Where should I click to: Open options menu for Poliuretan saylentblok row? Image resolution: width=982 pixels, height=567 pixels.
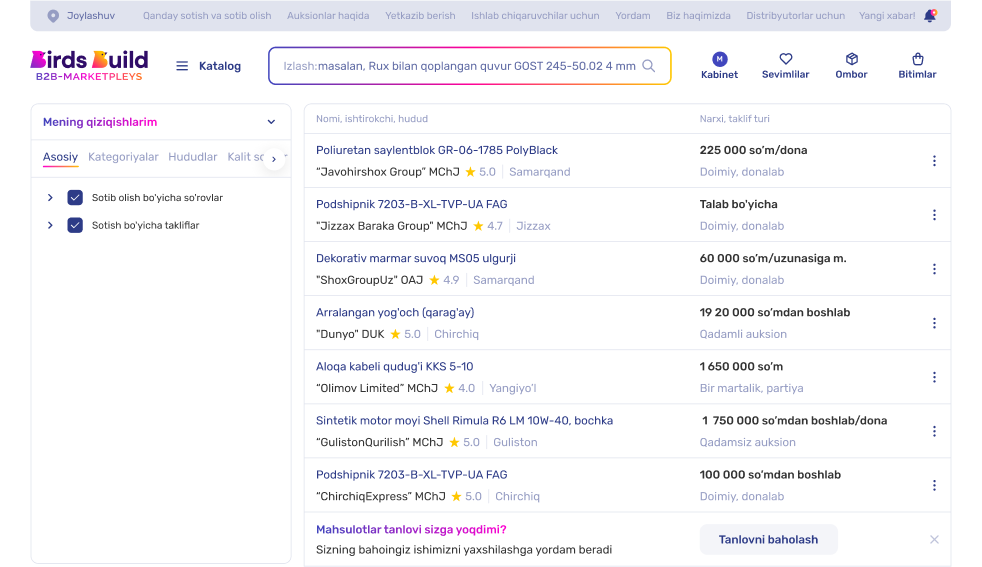(934, 161)
